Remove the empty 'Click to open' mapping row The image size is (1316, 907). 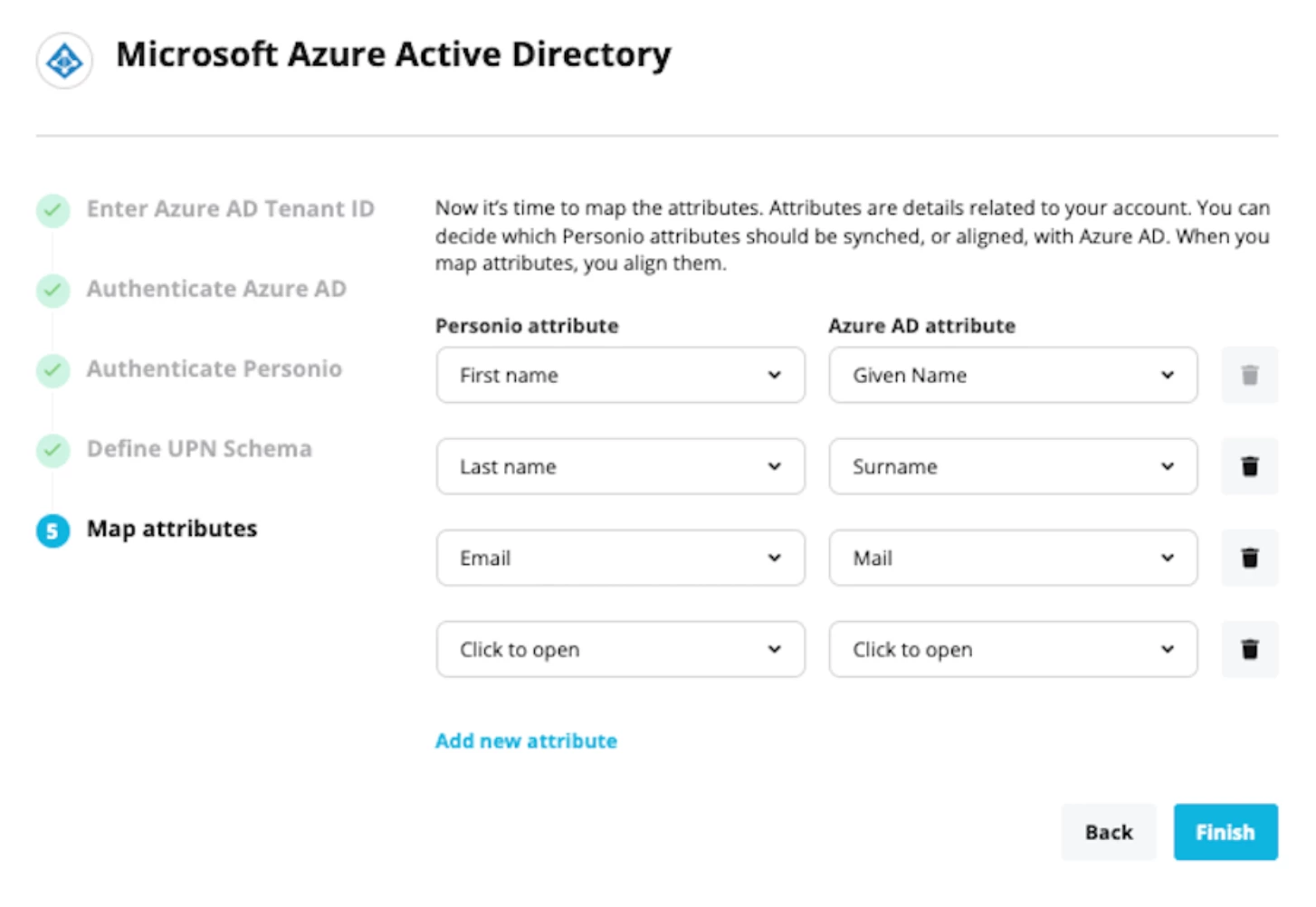click(1249, 649)
